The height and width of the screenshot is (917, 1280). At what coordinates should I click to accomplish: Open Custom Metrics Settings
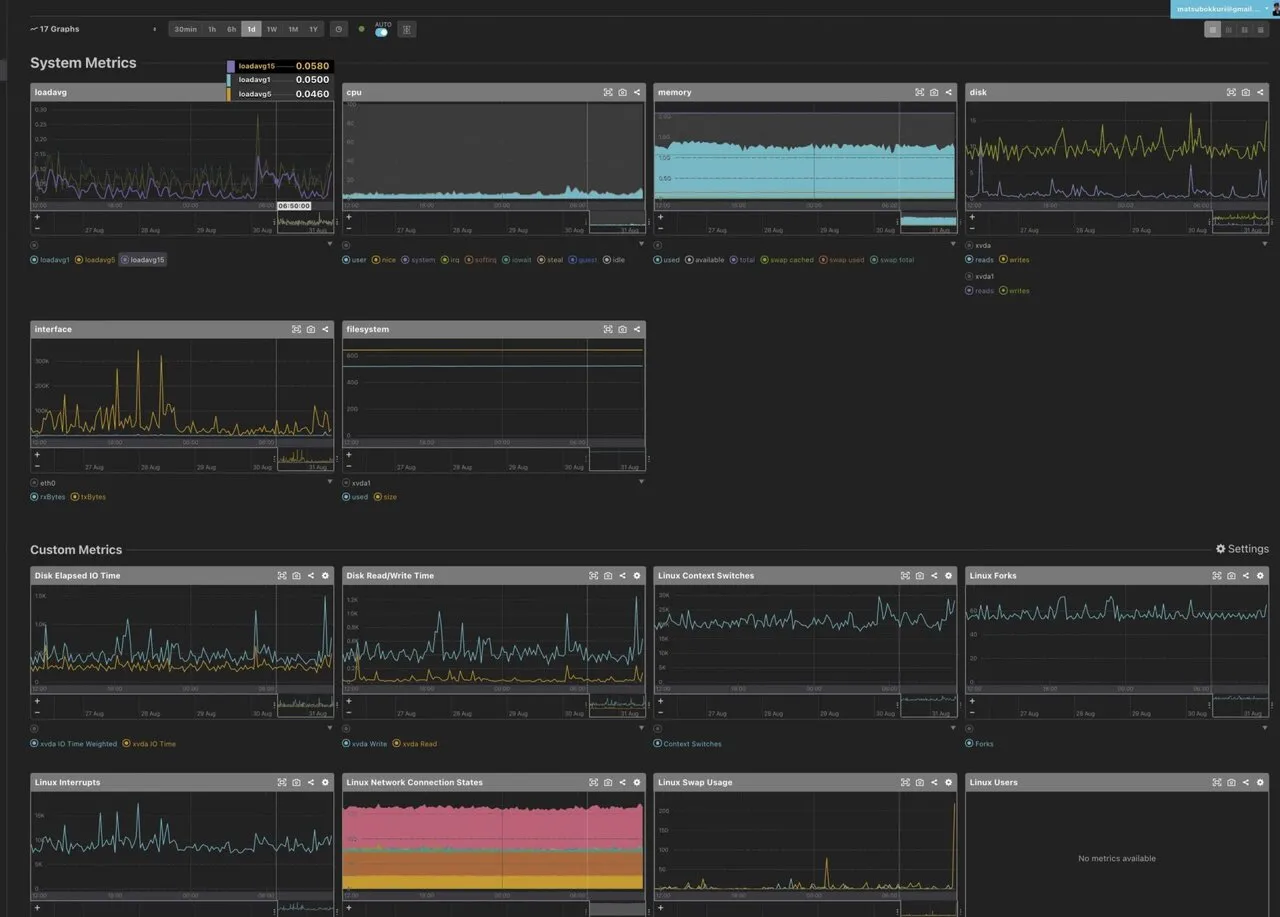(x=1242, y=549)
